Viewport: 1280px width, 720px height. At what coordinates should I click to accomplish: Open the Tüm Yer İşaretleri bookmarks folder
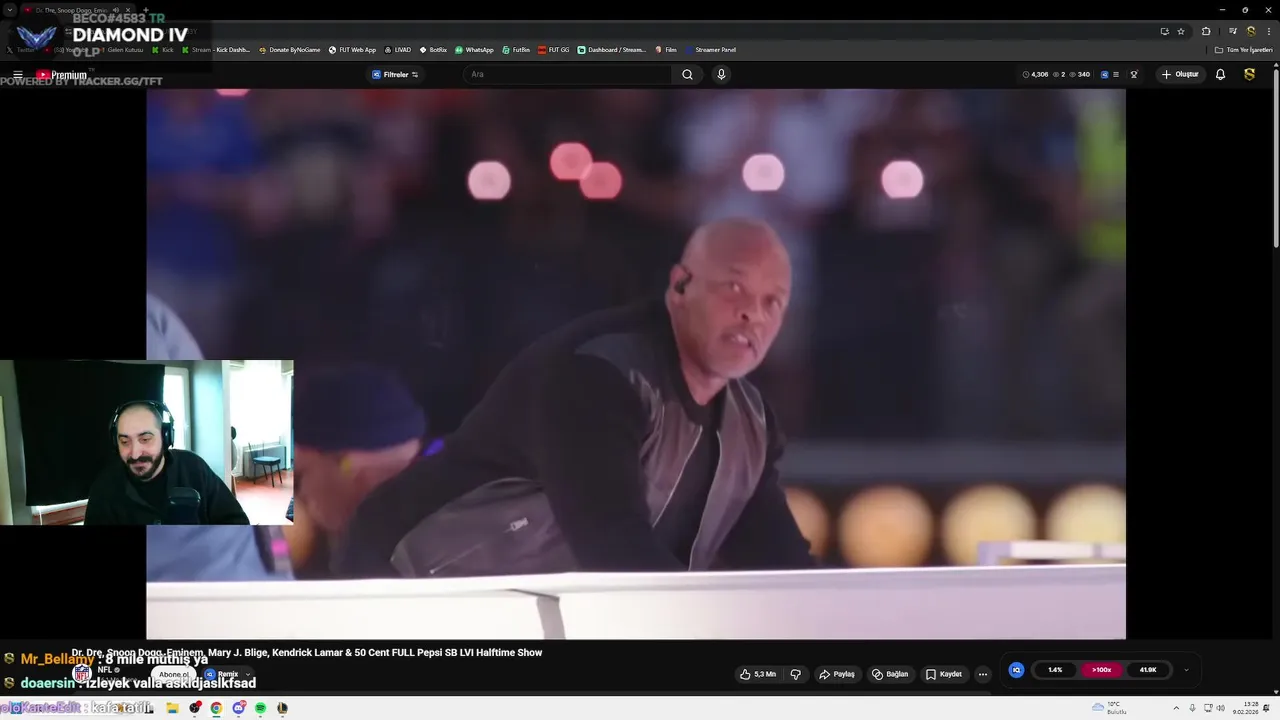[1244, 50]
